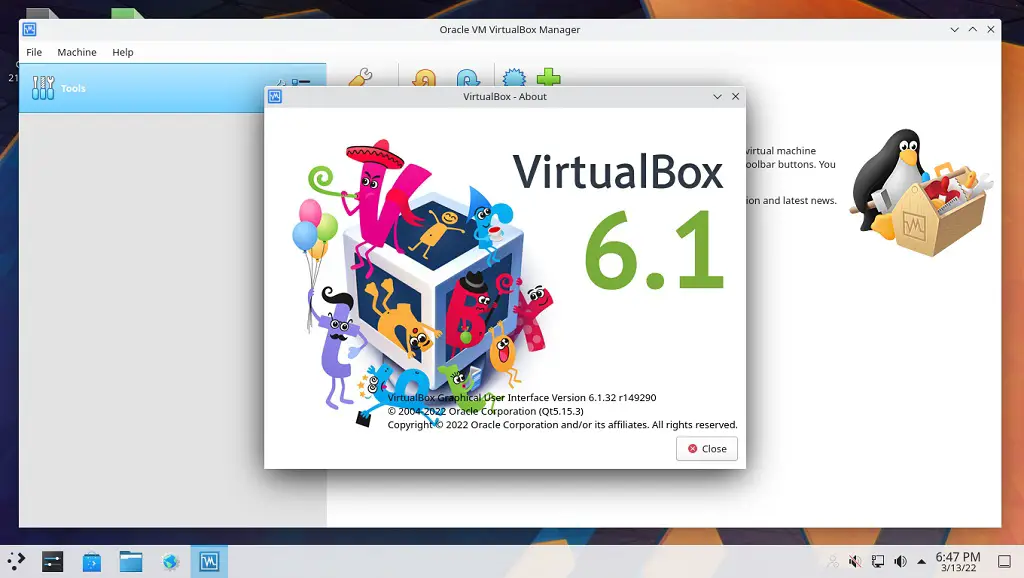Click the large green 6.1 version number
This screenshot has width=1024, height=578.
654,250
